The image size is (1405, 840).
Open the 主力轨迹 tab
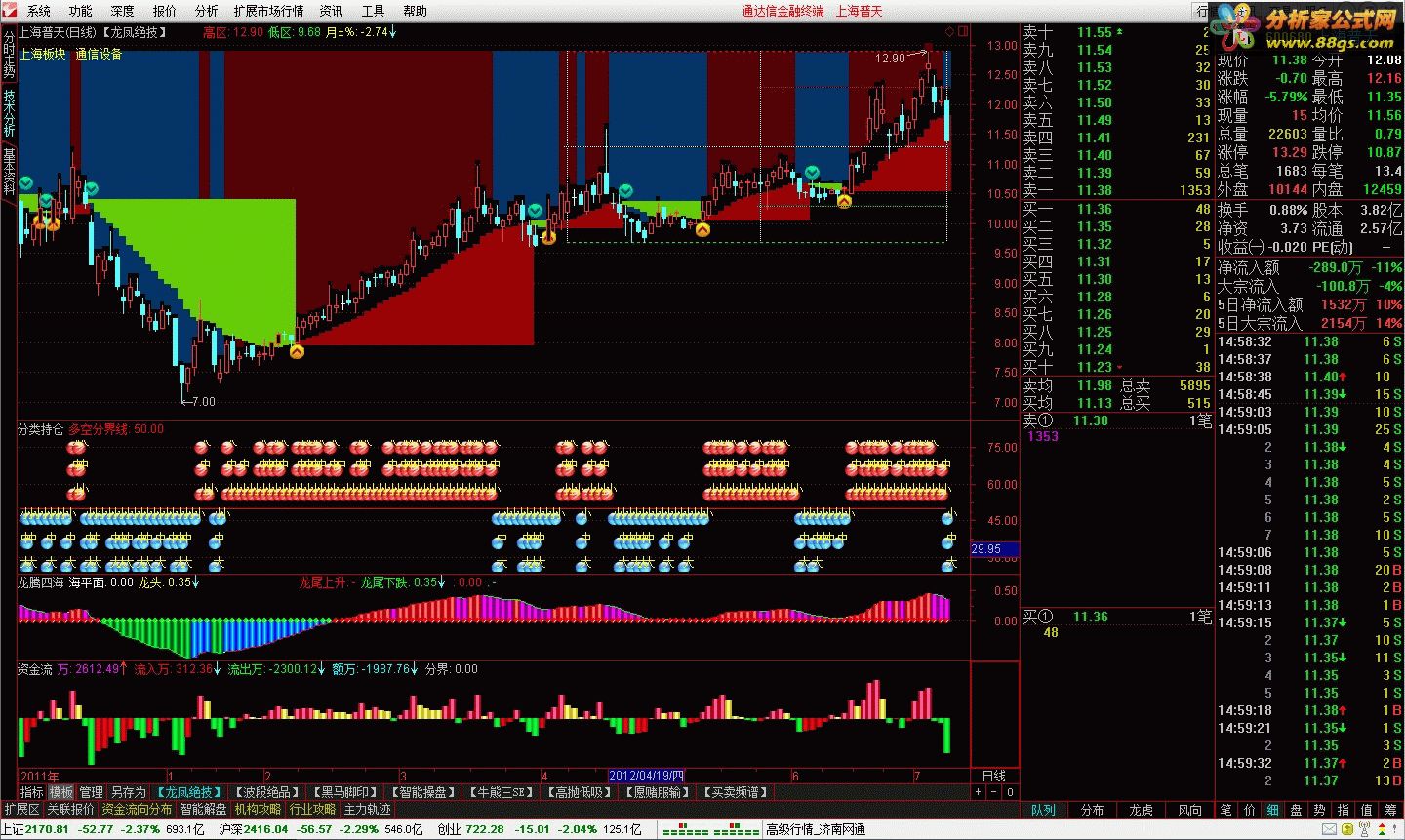(368, 809)
